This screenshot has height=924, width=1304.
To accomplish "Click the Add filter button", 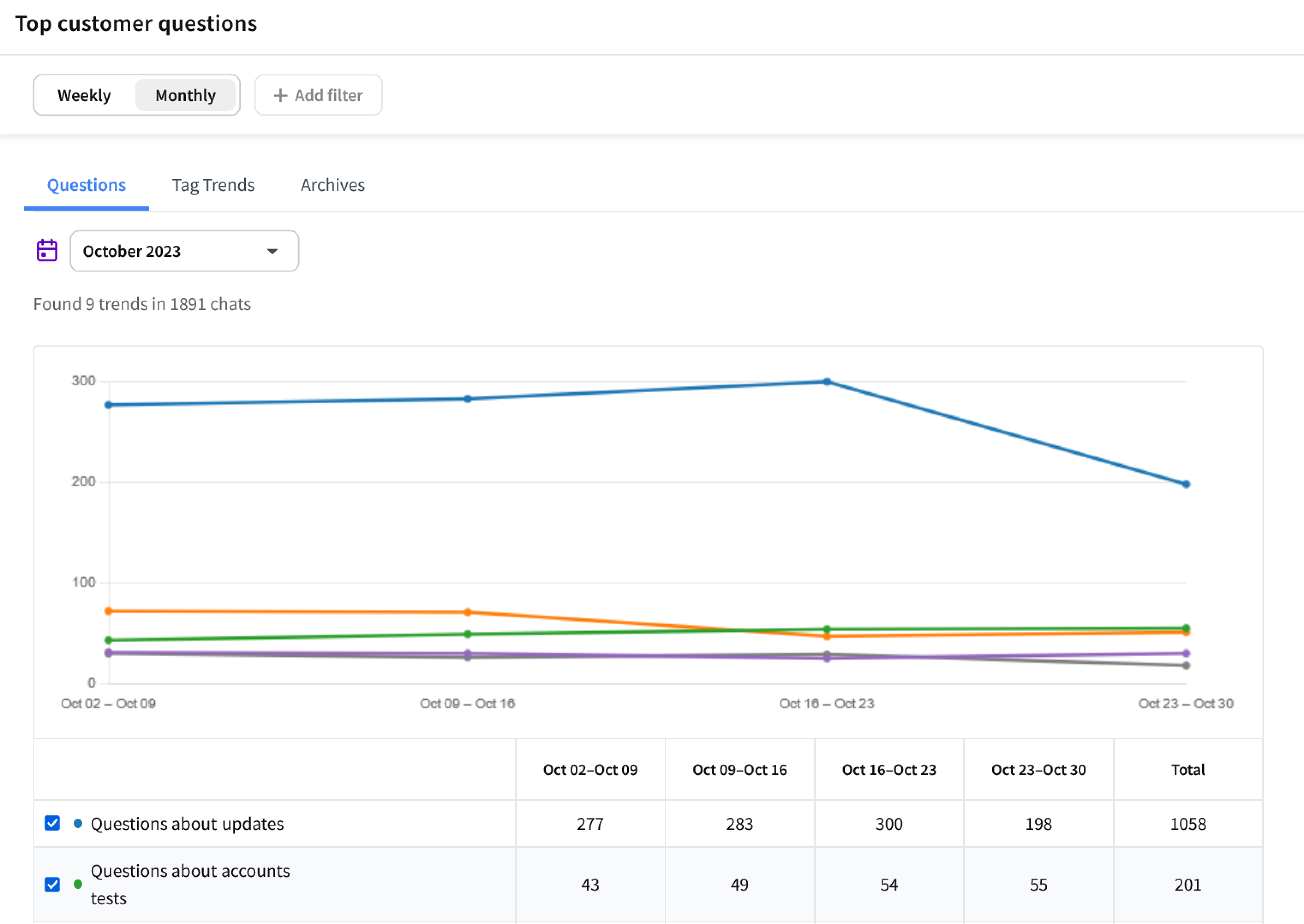I will 318,95.
